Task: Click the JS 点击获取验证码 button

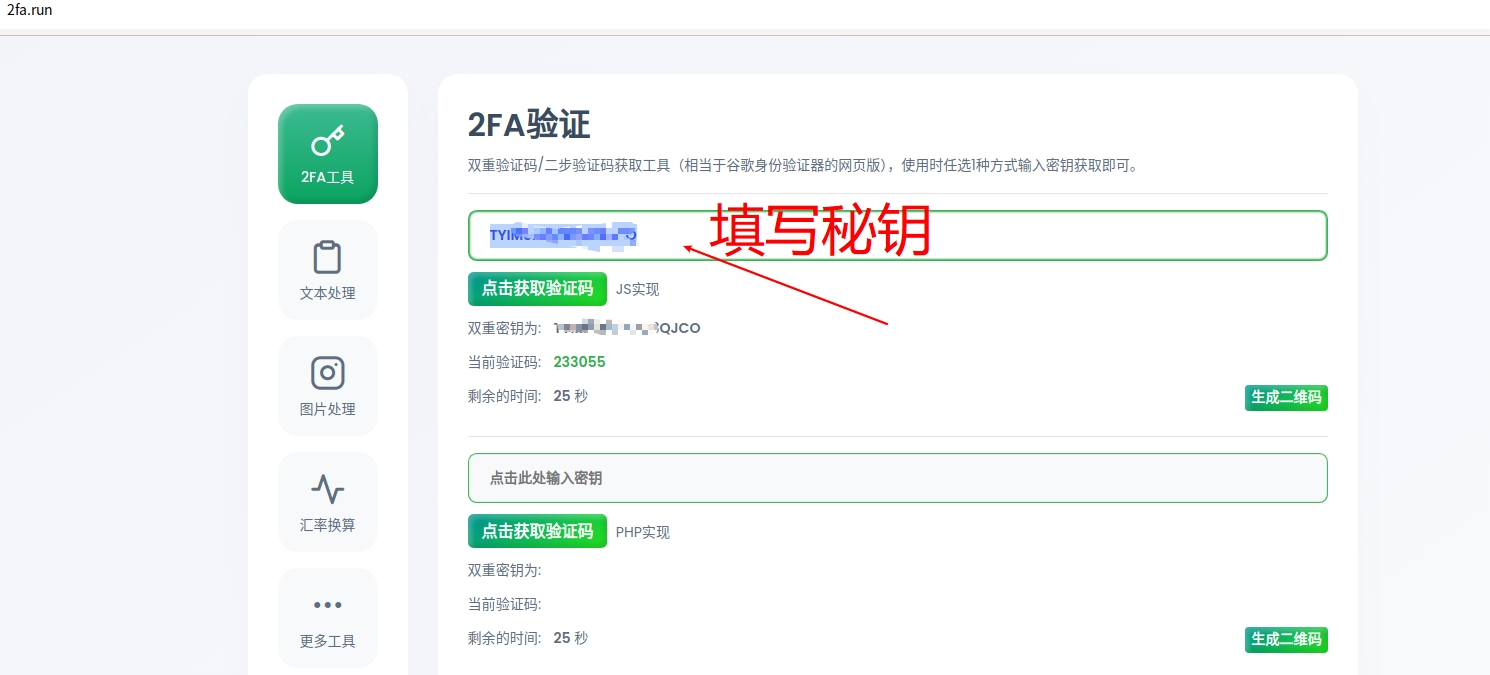Action: point(537,289)
